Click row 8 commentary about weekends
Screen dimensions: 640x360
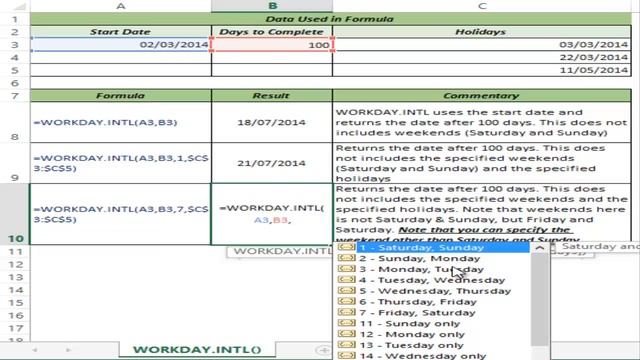coord(482,122)
